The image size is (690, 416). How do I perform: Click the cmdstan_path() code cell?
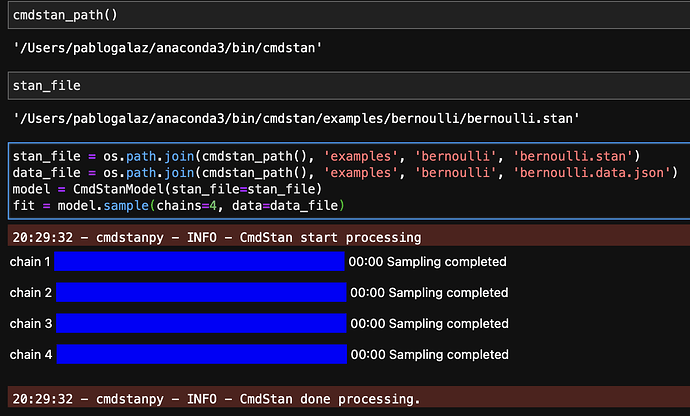[x=349, y=15]
